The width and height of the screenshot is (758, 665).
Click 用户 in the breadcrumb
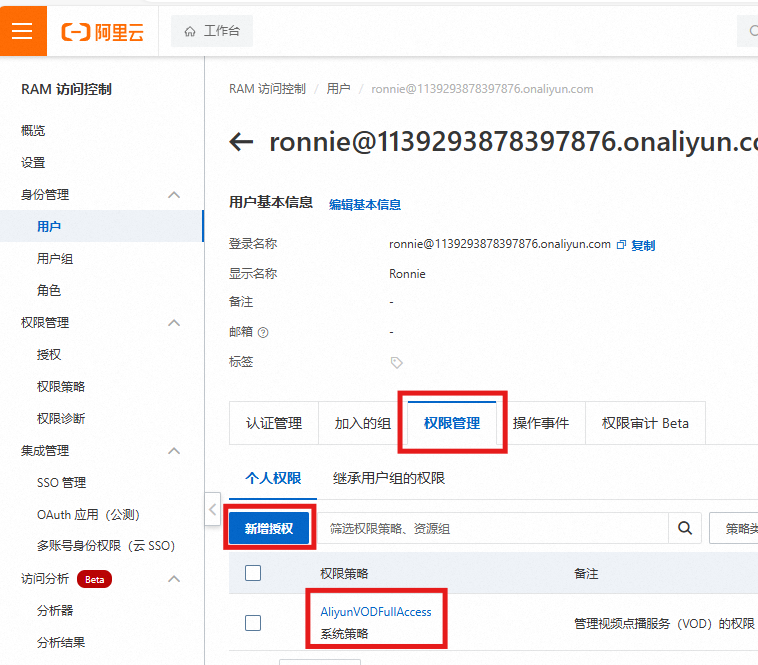[x=338, y=89]
